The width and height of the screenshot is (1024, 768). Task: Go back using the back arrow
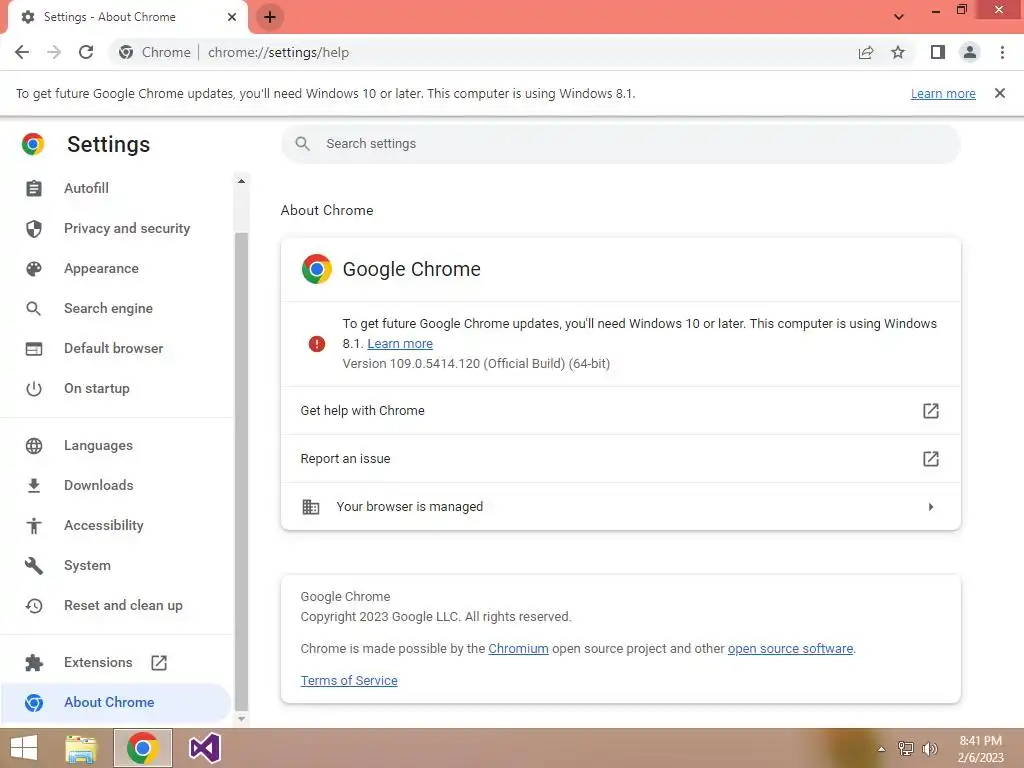coord(22,52)
